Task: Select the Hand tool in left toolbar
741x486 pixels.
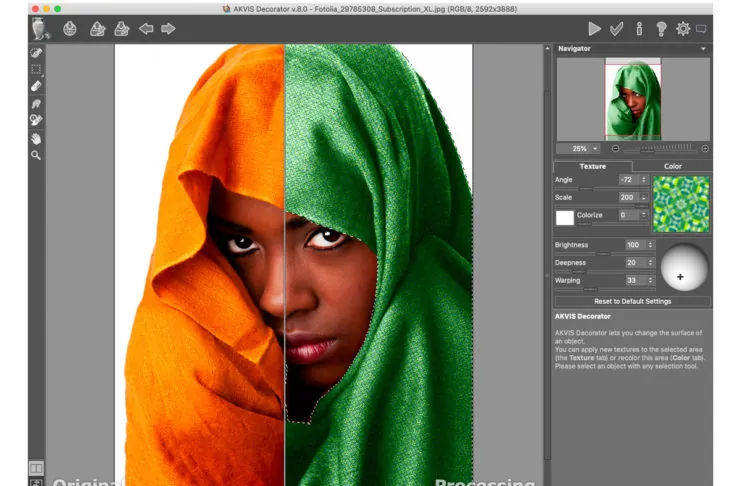Action: tap(36, 138)
